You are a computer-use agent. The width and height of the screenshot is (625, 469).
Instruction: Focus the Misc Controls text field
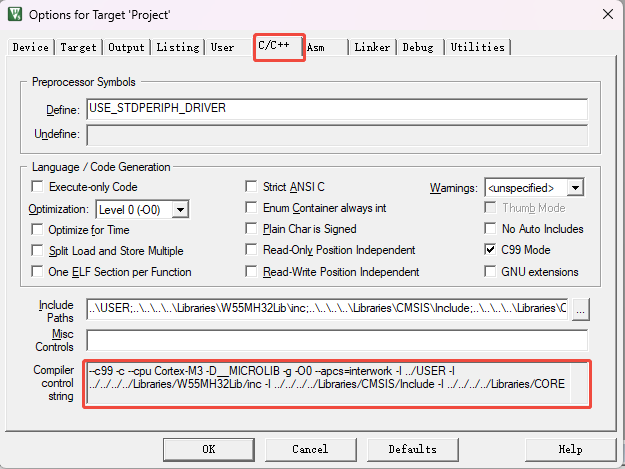tap(336, 340)
